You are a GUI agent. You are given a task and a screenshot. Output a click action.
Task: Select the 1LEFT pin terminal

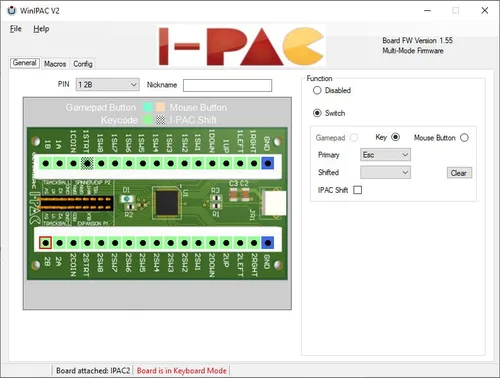point(240,163)
